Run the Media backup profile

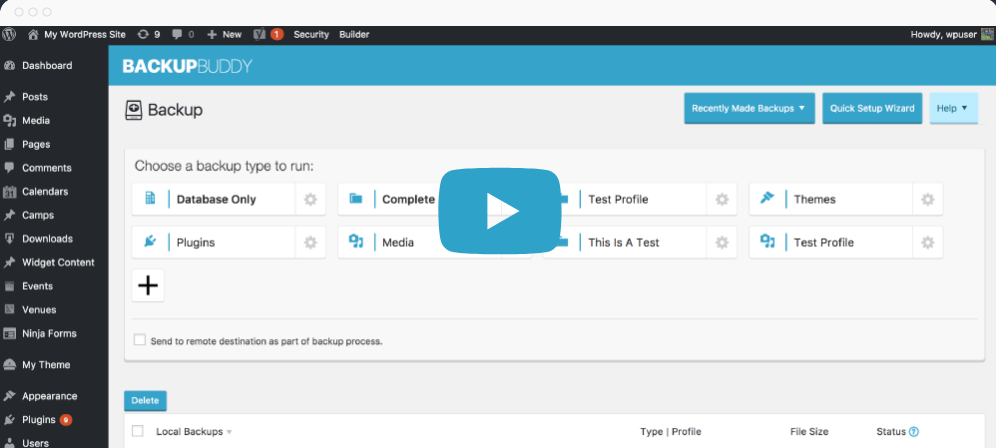pos(396,243)
